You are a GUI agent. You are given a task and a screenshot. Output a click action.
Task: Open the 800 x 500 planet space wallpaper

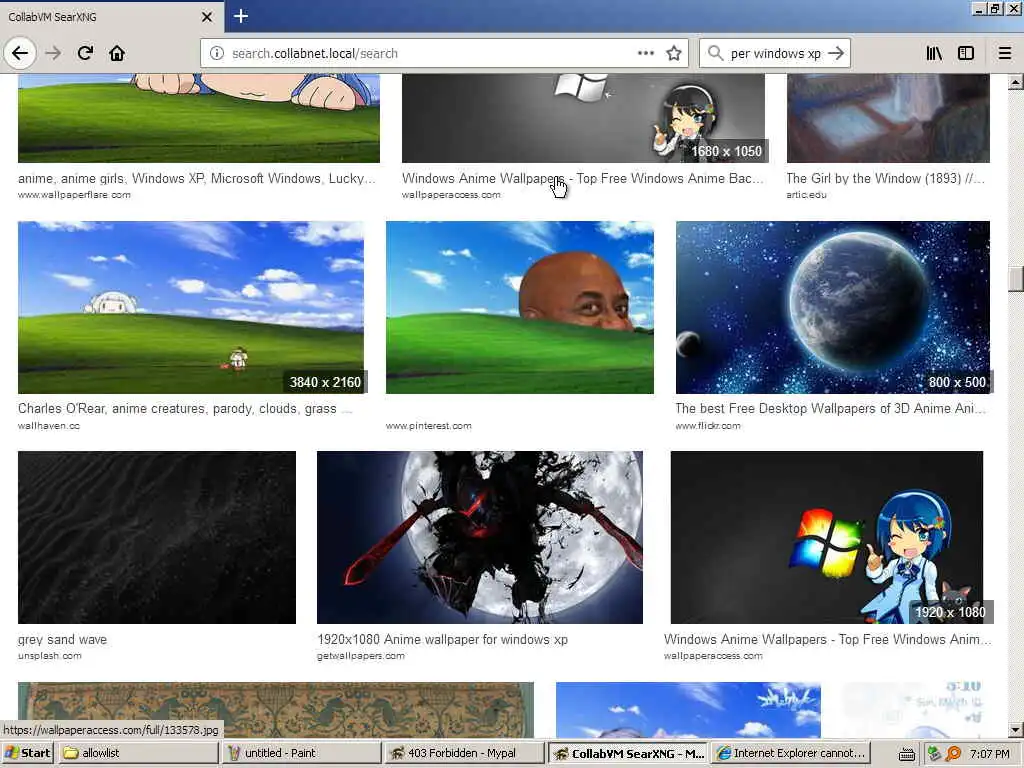(x=833, y=307)
